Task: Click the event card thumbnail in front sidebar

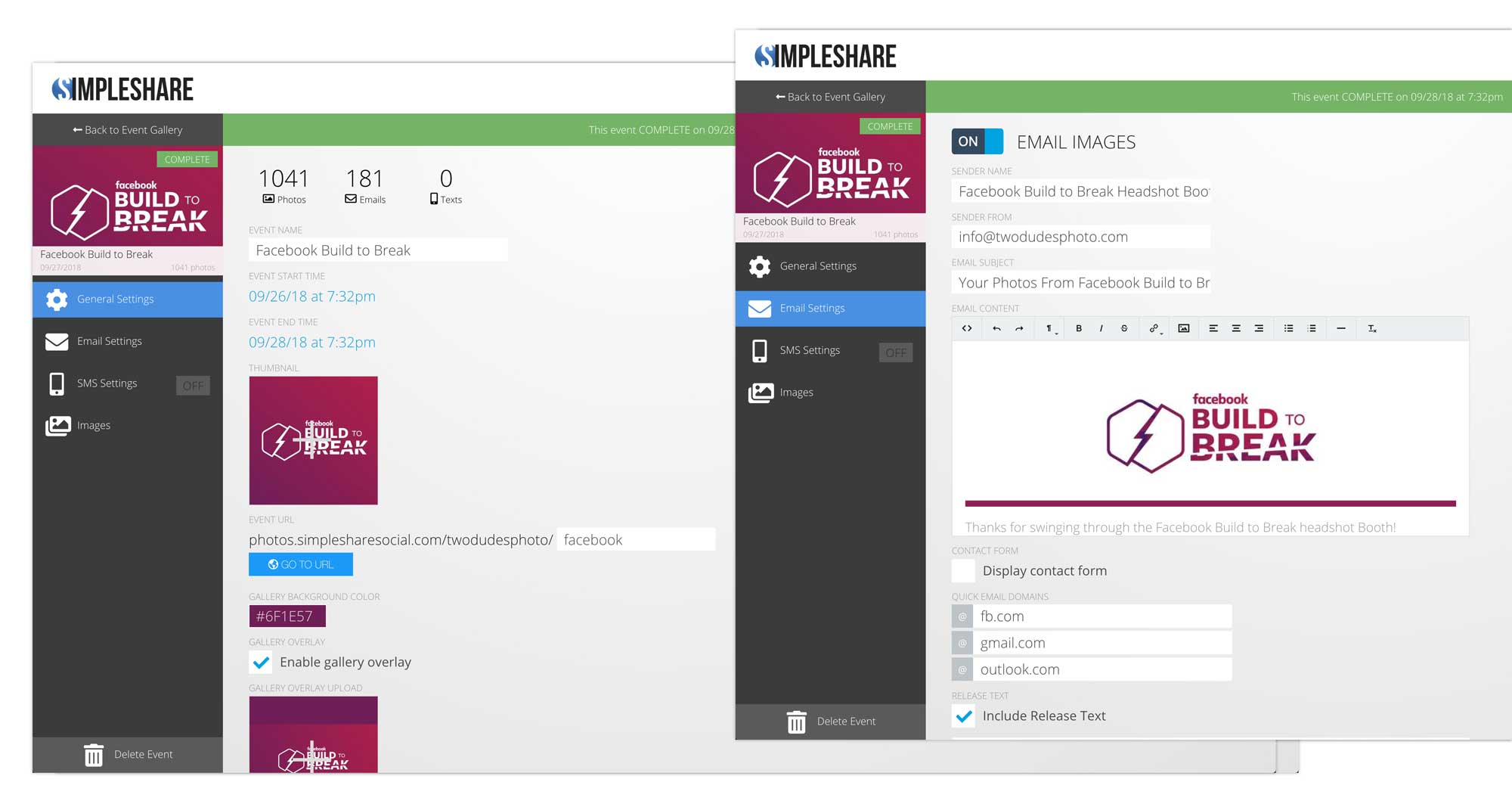Action: coord(830,163)
